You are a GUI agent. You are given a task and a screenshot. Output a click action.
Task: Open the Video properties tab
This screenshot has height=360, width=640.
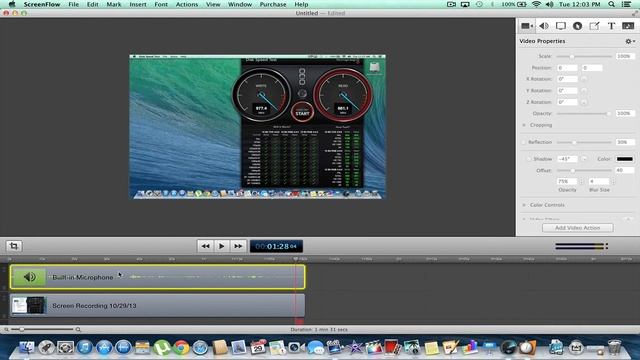pos(527,26)
